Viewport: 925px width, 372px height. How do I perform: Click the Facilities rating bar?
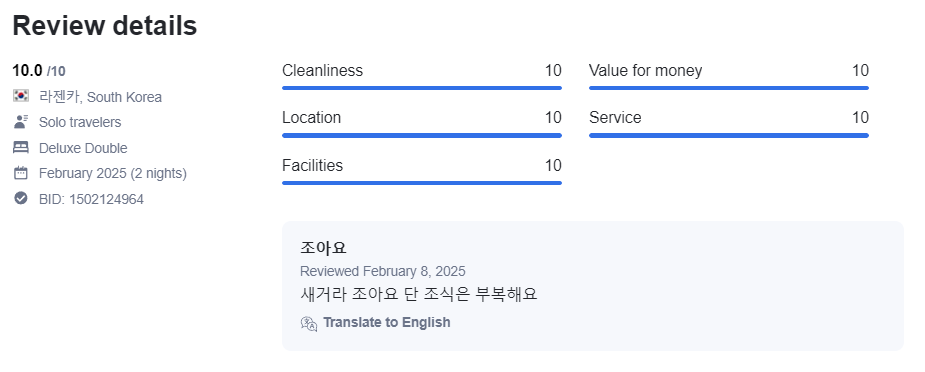coord(422,183)
